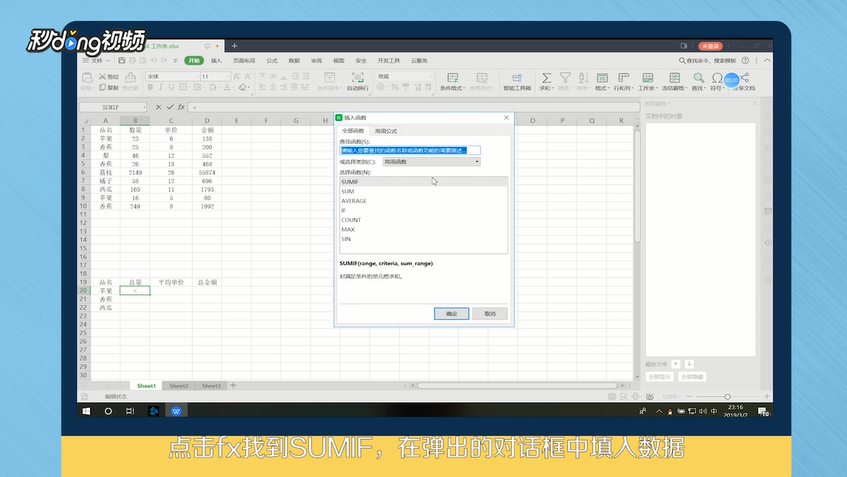Click the Undo arrow icon

coord(153,61)
